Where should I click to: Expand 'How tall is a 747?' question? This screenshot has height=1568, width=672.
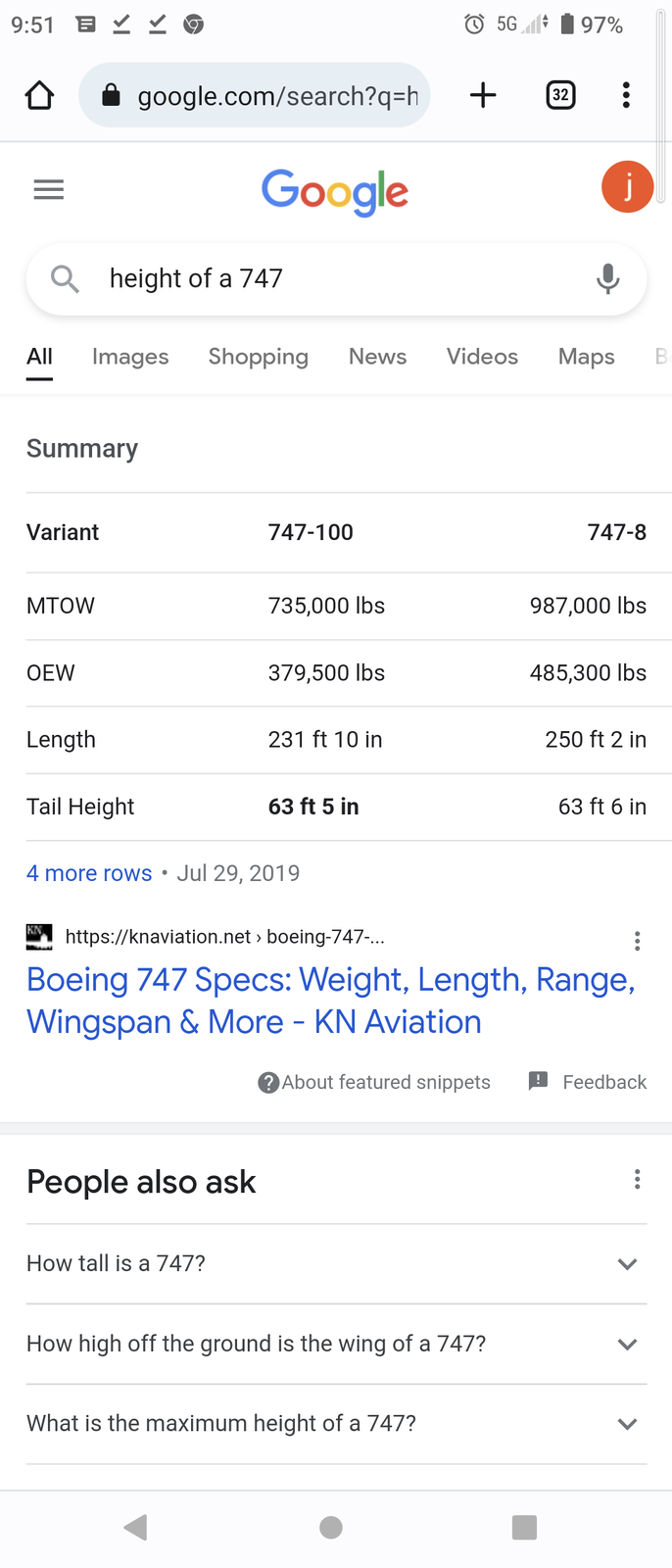pos(336,1263)
